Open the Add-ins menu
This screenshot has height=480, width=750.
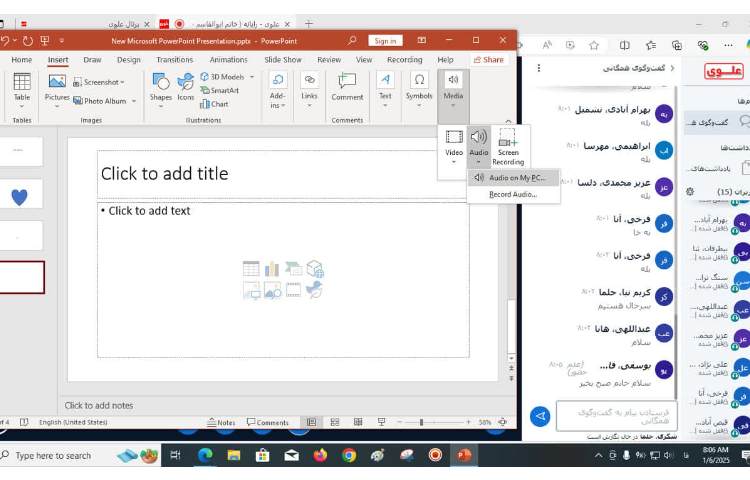(277, 91)
